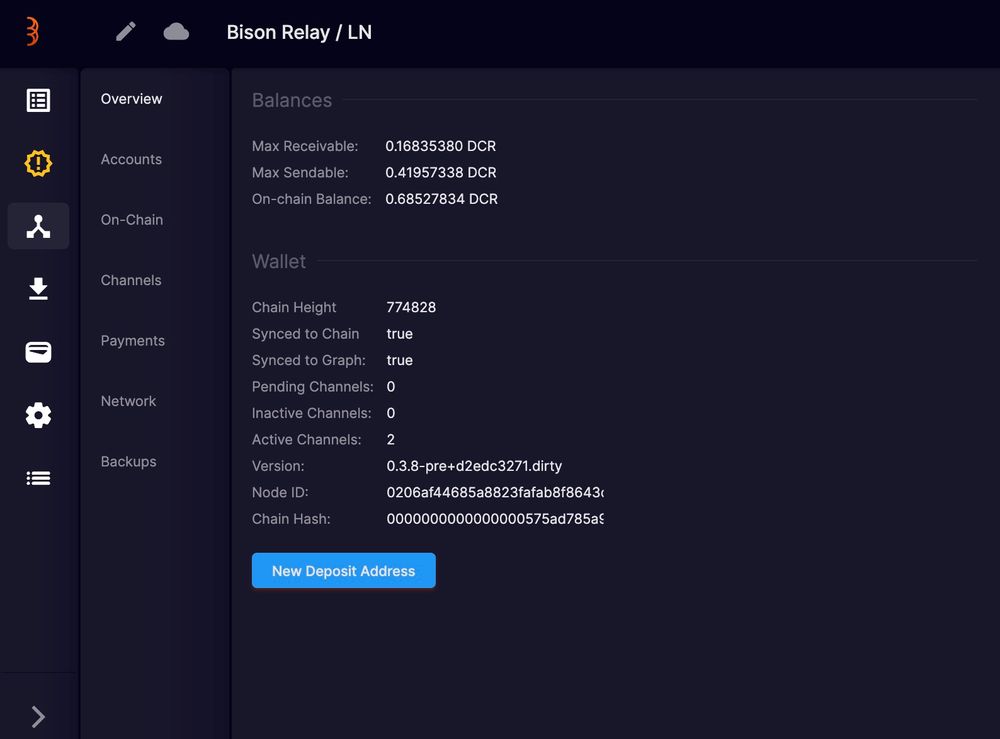Open the settings gear icon
The image size is (1000, 739).
[x=38, y=415]
